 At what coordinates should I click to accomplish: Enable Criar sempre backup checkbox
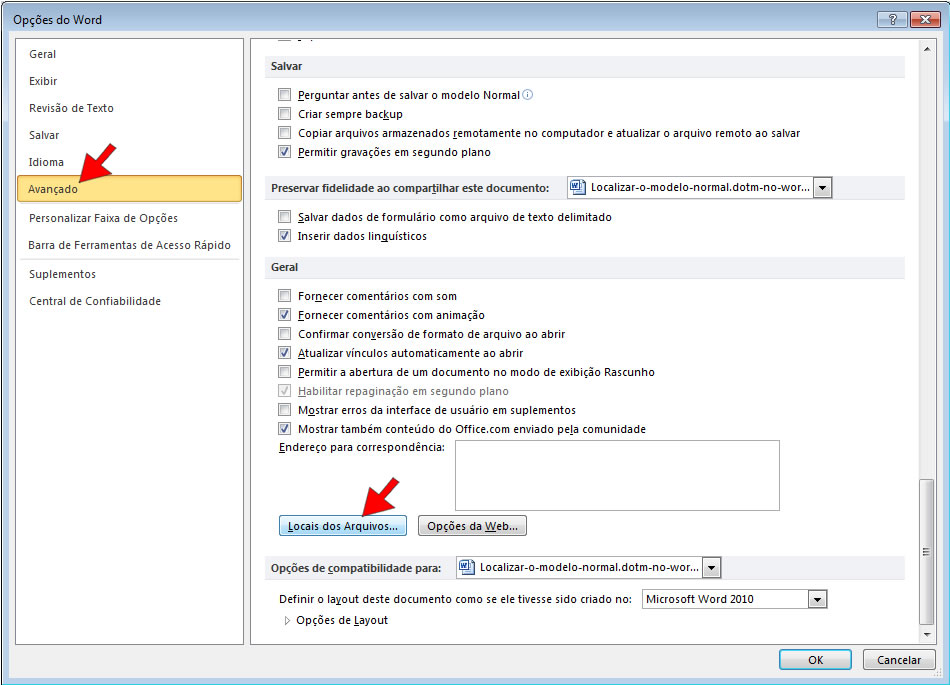tap(285, 115)
